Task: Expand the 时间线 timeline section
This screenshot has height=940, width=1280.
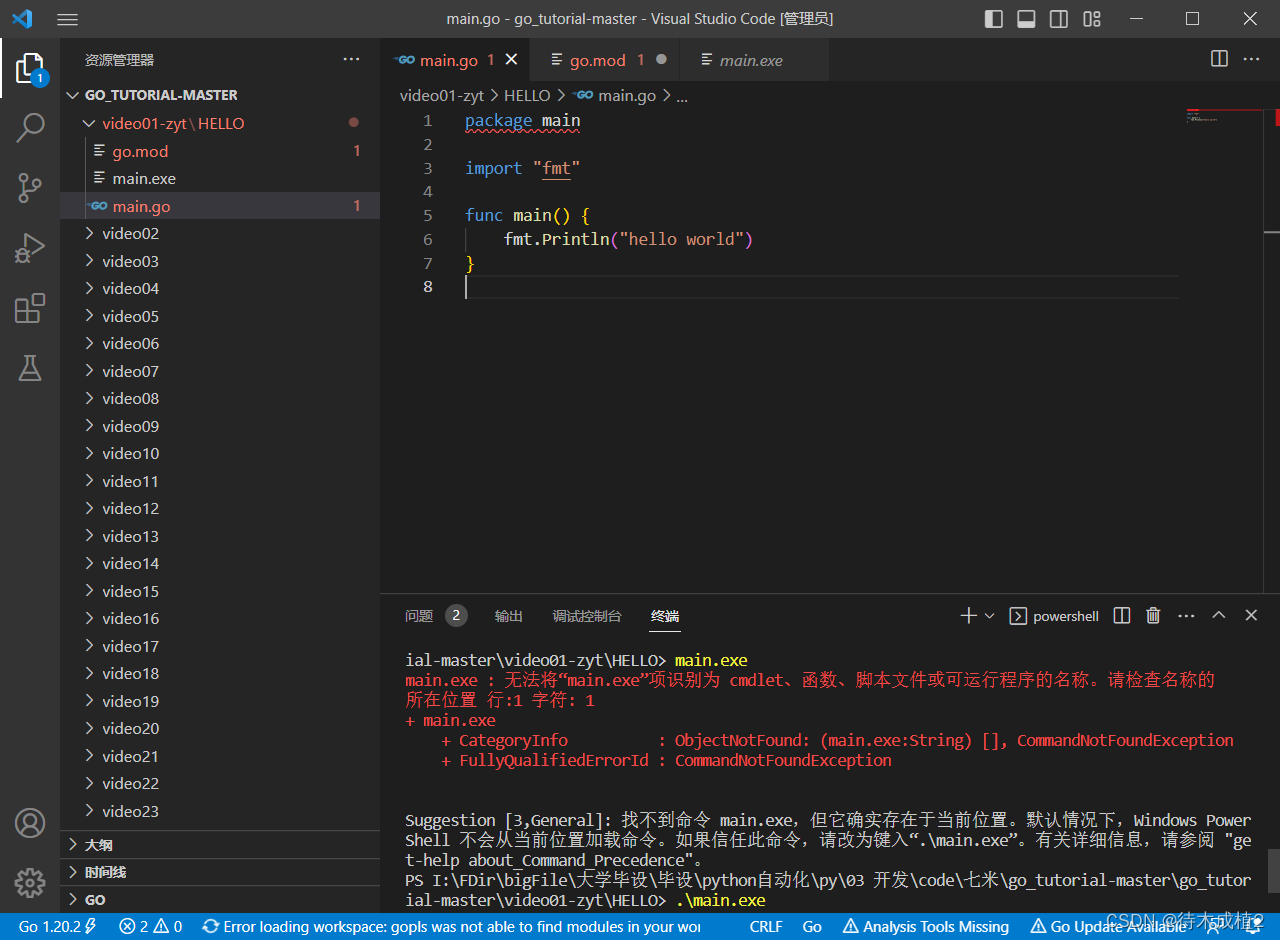Action: [x=220, y=872]
